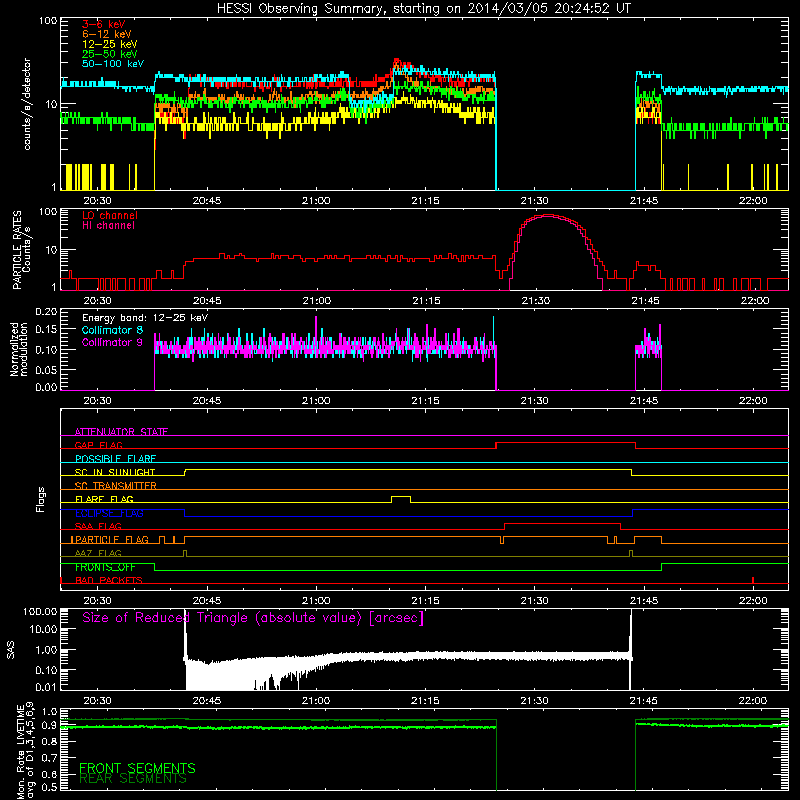The image size is (800, 800).
Task: Select the 3-6 keV legend label
Action: (x=104, y=24)
